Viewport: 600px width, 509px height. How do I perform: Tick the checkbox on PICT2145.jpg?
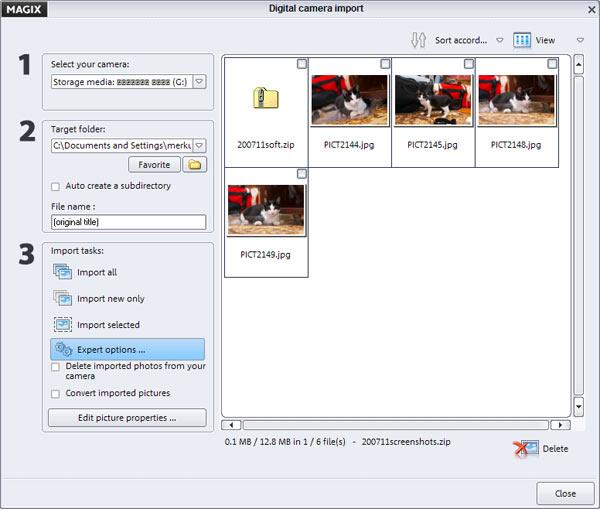pyautogui.click(x=469, y=64)
